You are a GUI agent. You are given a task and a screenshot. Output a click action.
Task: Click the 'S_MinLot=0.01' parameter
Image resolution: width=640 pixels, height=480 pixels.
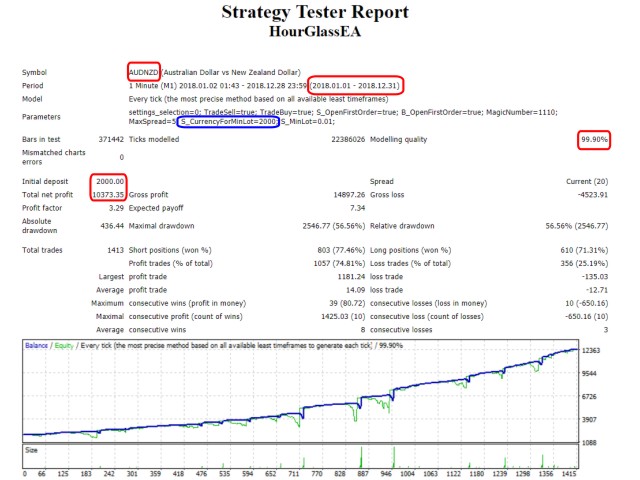coord(307,122)
